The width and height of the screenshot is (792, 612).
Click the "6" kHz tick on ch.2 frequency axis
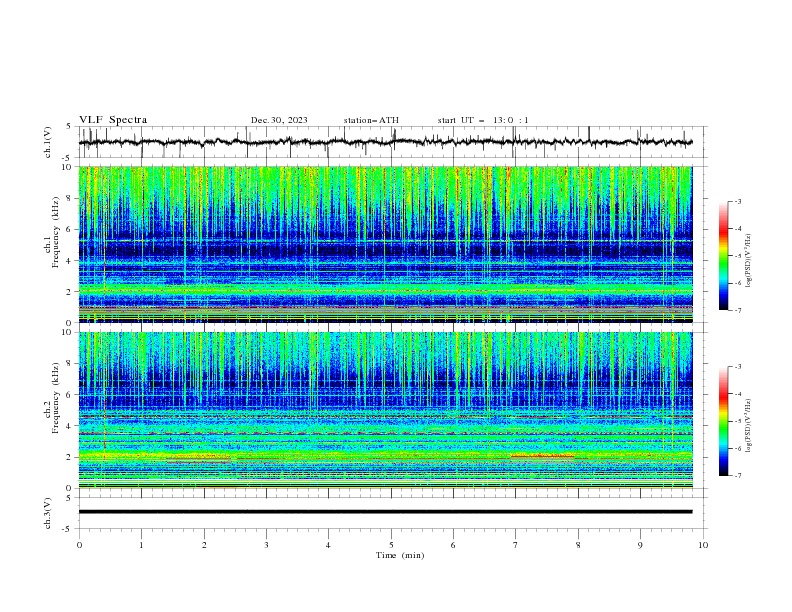click(x=70, y=394)
